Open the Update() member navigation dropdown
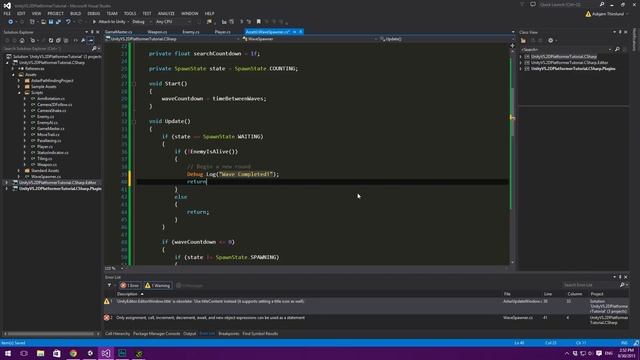The width and height of the screenshot is (640, 360). pos(446,39)
